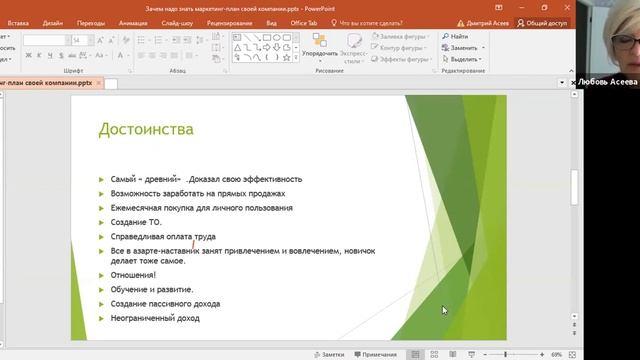Open the Заливка фигуры fill dropdown
The width and height of the screenshot is (640, 360).
point(400,37)
